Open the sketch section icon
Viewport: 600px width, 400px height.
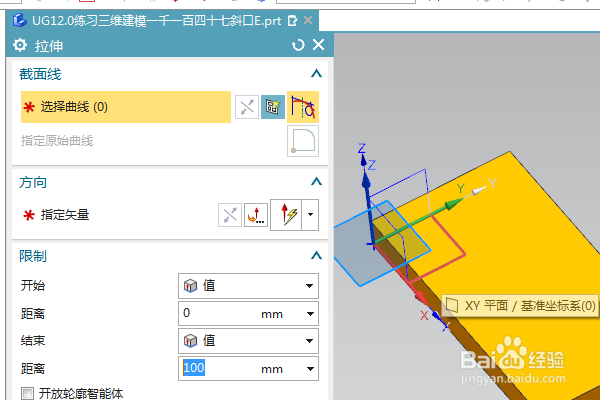(x=273, y=107)
